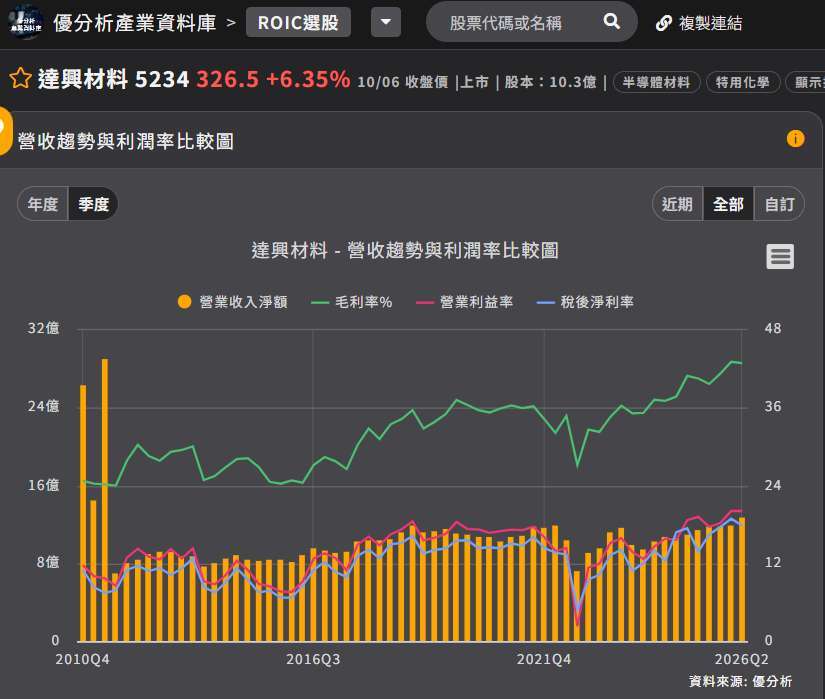Screen dimensions: 825x699
Task: Toggle 營業利益率 legend series
Action: 465,302
